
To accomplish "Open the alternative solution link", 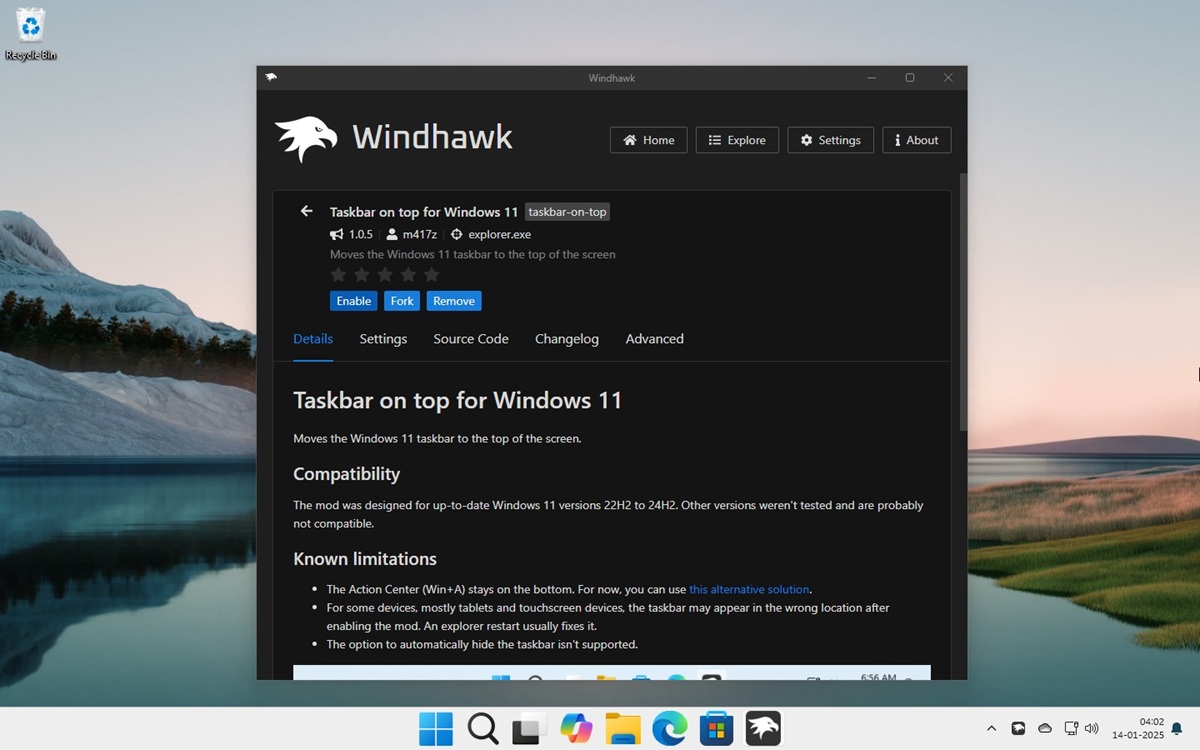I will click(x=749, y=589).
